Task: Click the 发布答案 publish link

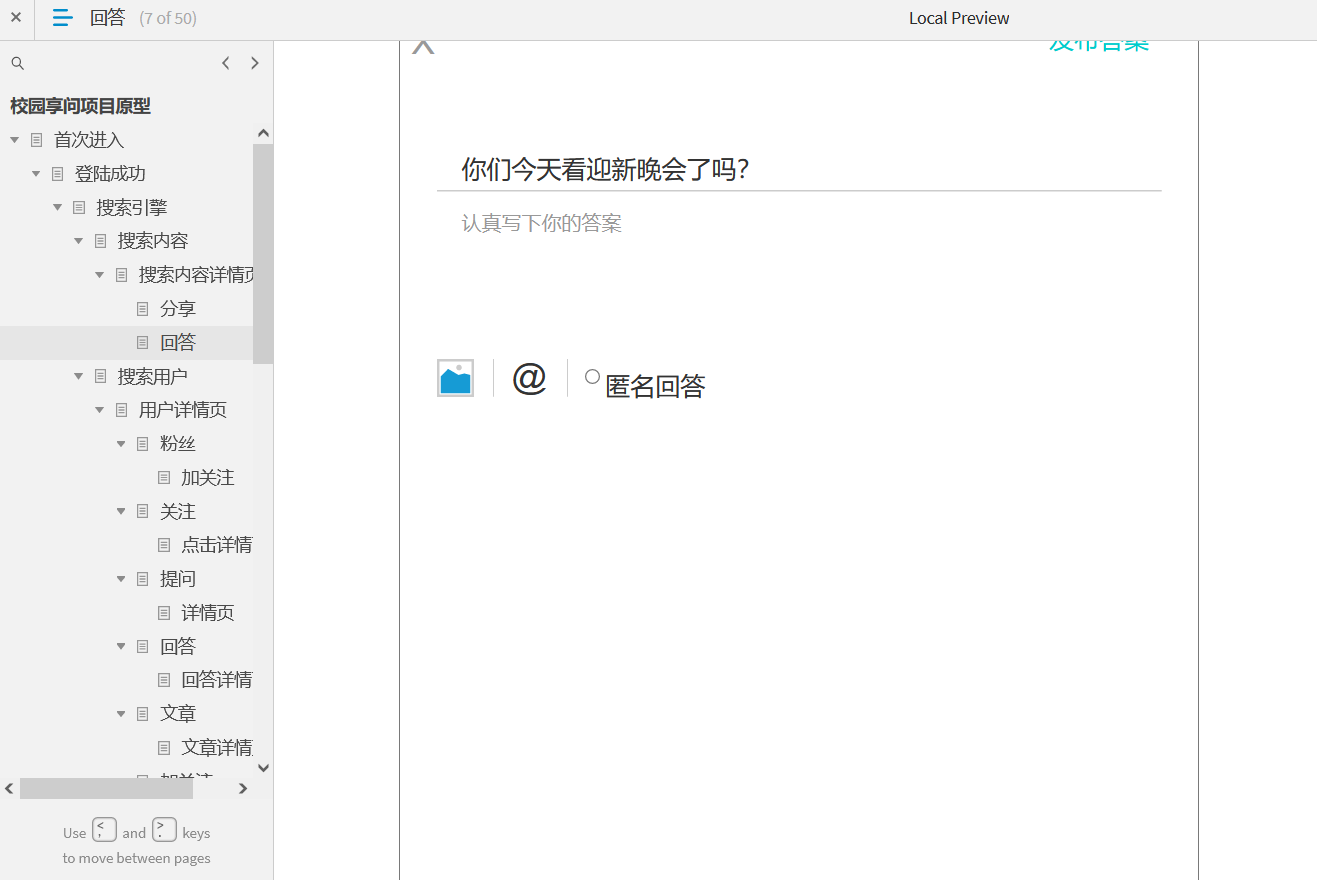Action: coord(1100,46)
